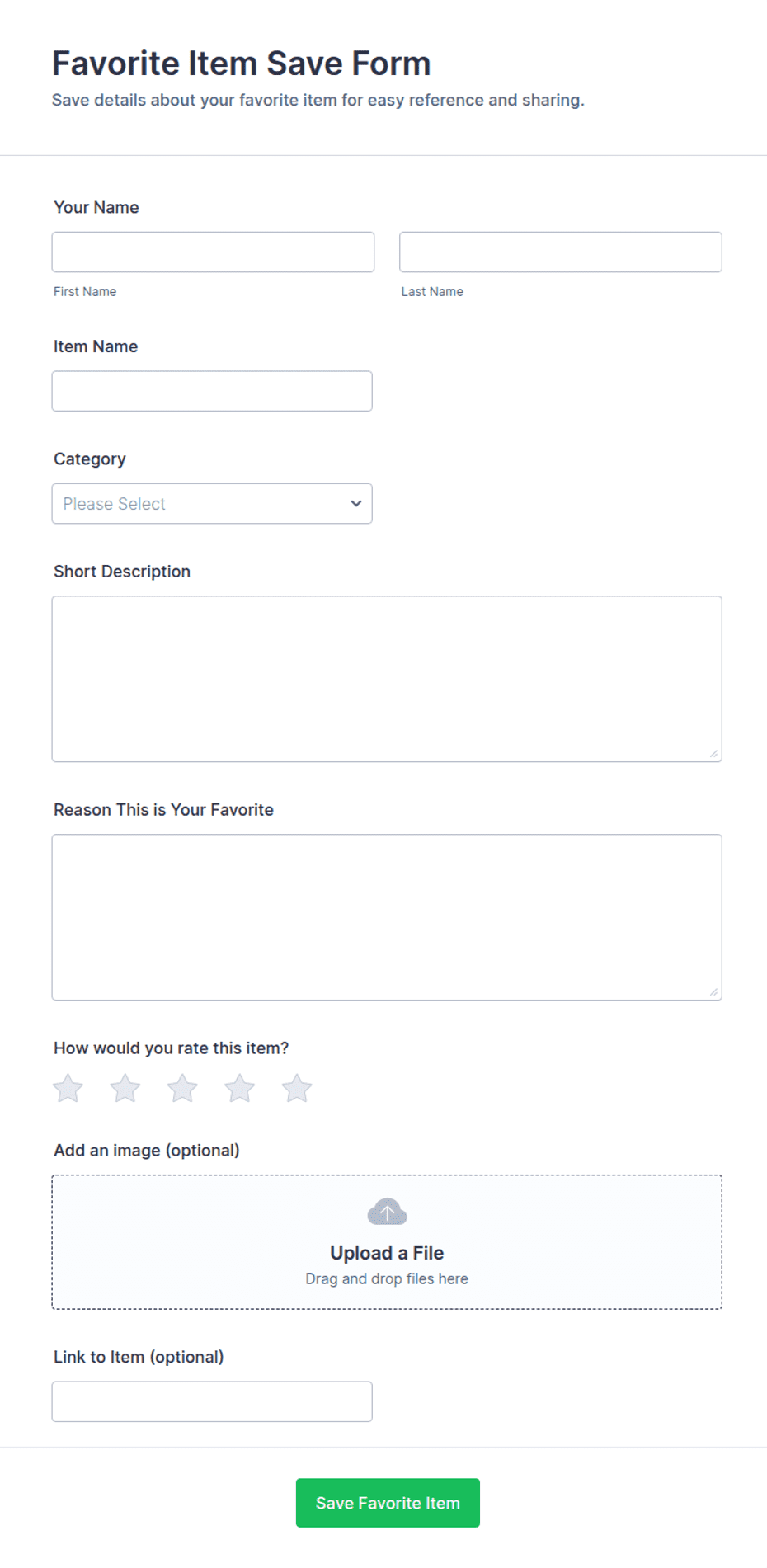
Task: Submit with Save Favorite Item button
Action: click(388, 1503)
